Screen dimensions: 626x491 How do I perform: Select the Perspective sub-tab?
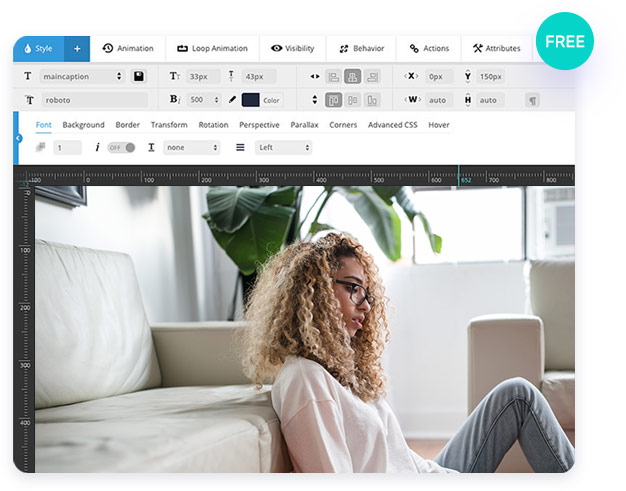(x=260, y=125)
